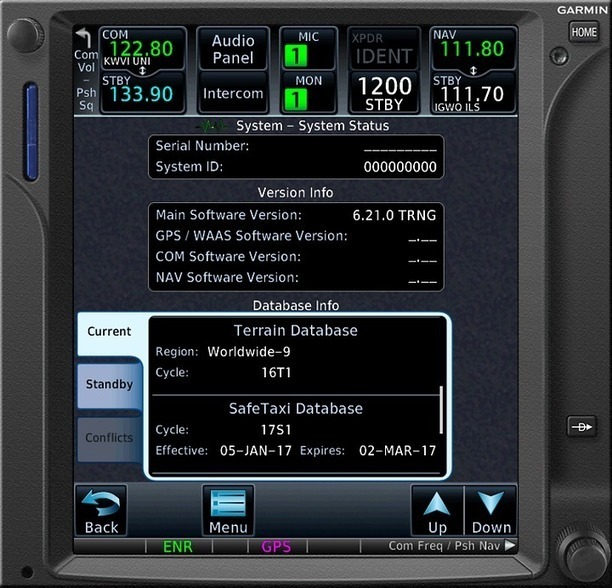Viewport: 612px width, 588px height.
Task: Toggle MIC 1 selection
Action: pos(308,48)
